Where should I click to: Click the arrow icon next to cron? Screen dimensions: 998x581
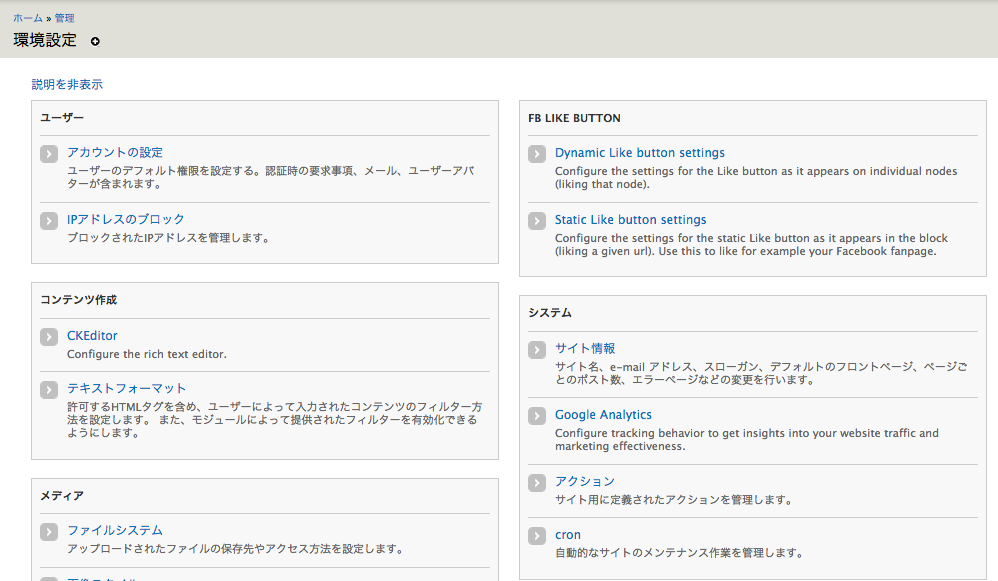537,536
